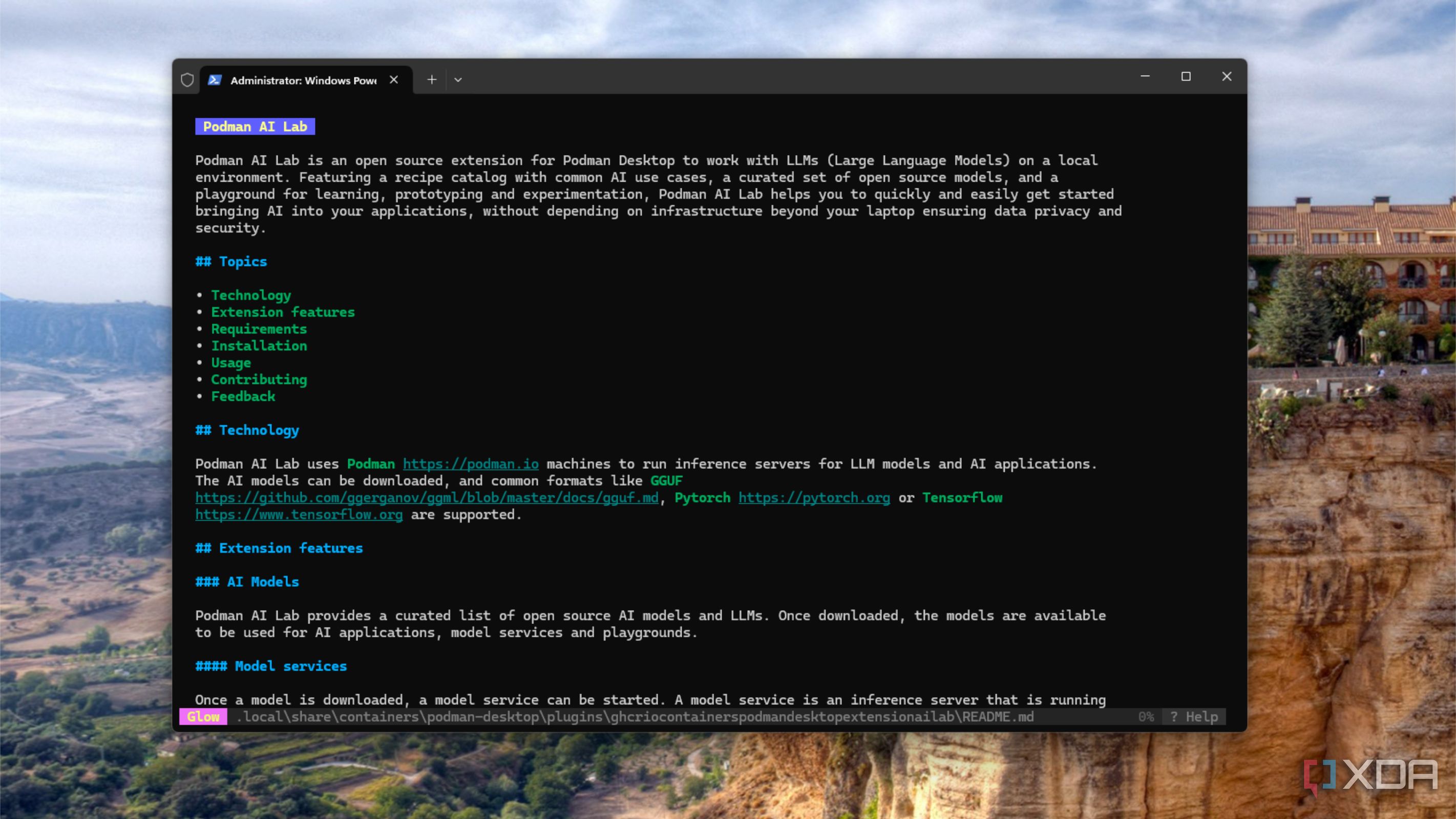Open a new terminal tab

click(x=432, y=80)
